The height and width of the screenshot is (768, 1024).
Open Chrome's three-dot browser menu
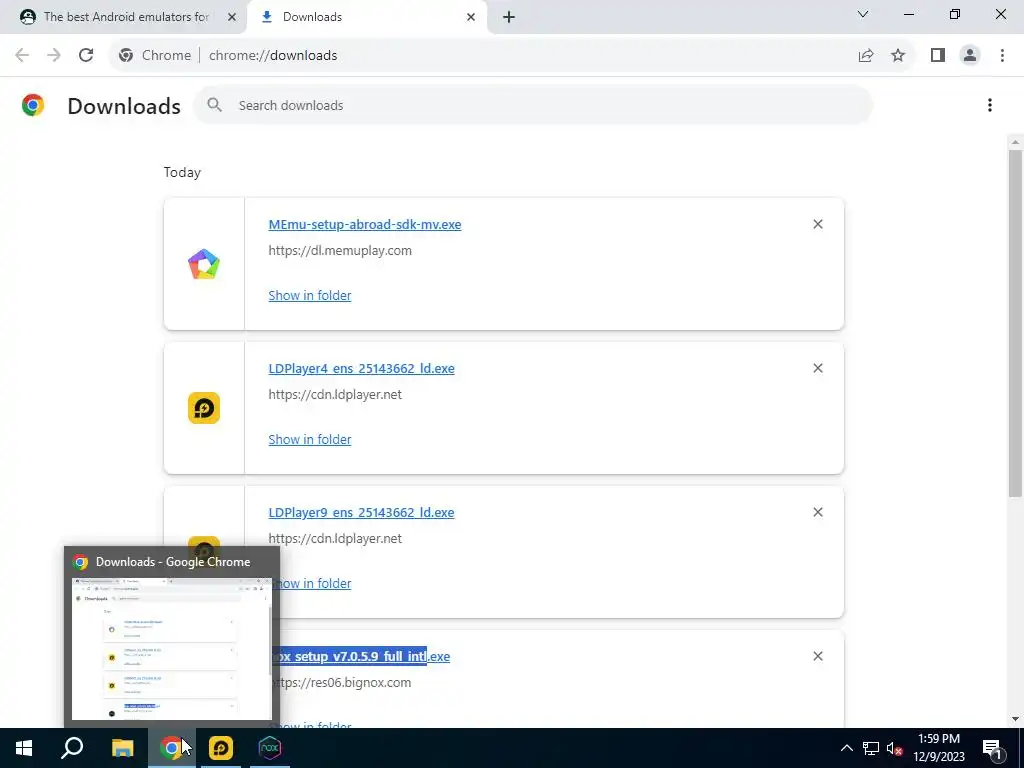pos(1002,56)
